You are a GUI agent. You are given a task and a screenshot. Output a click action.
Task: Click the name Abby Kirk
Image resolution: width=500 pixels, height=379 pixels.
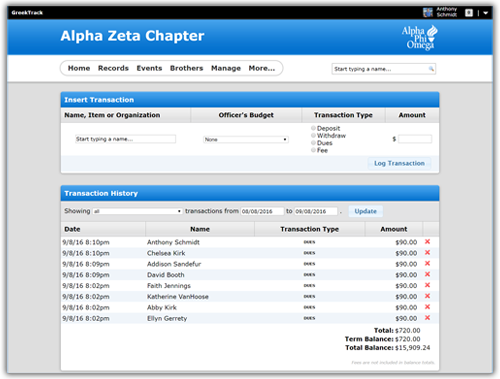click(162, 307)
